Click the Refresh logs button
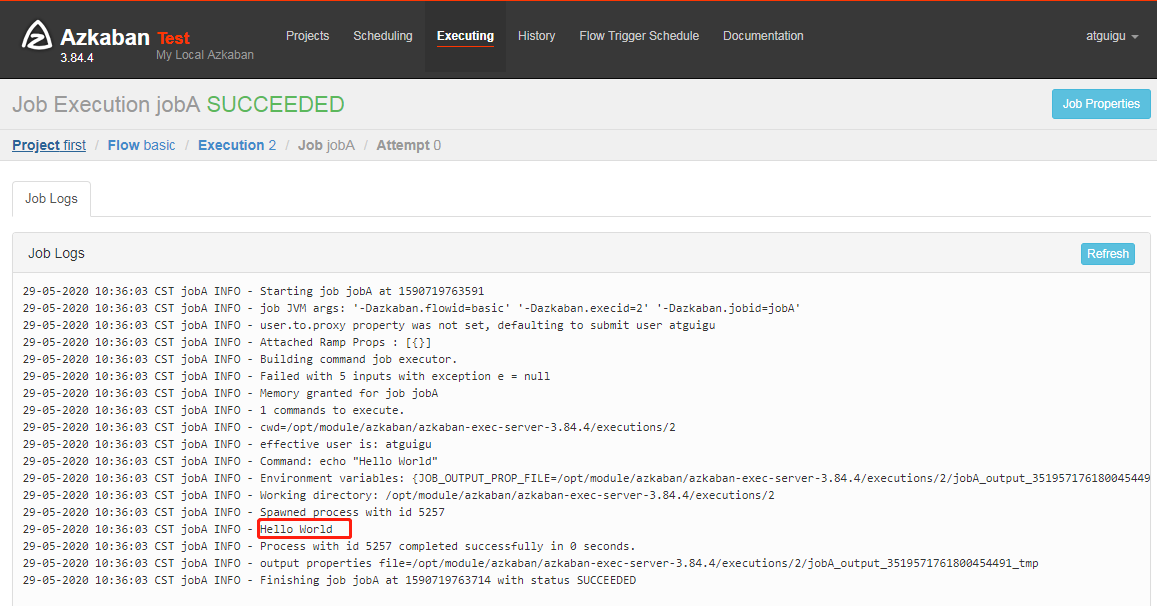 point(1108,254)
